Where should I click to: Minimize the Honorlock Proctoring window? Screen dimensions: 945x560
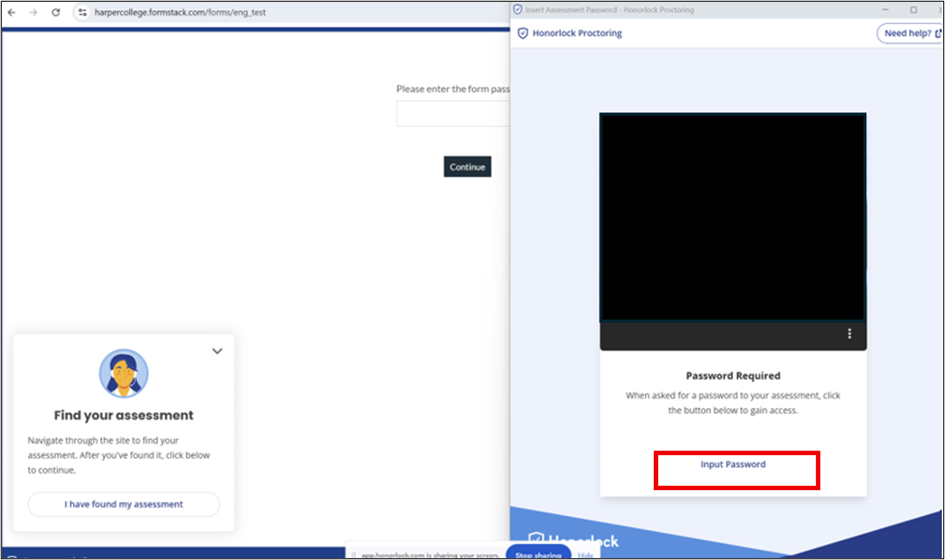[x=883, y=9]
